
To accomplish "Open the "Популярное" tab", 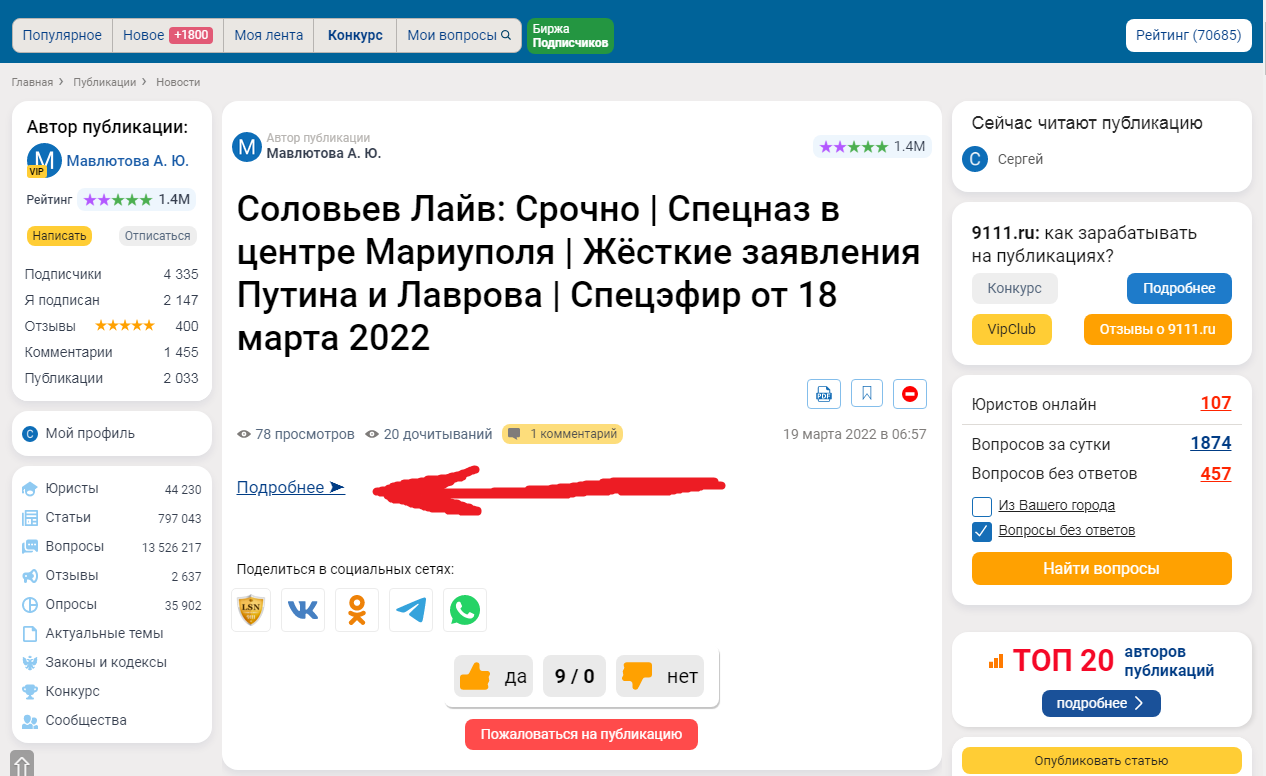I will tap(62, 35).
